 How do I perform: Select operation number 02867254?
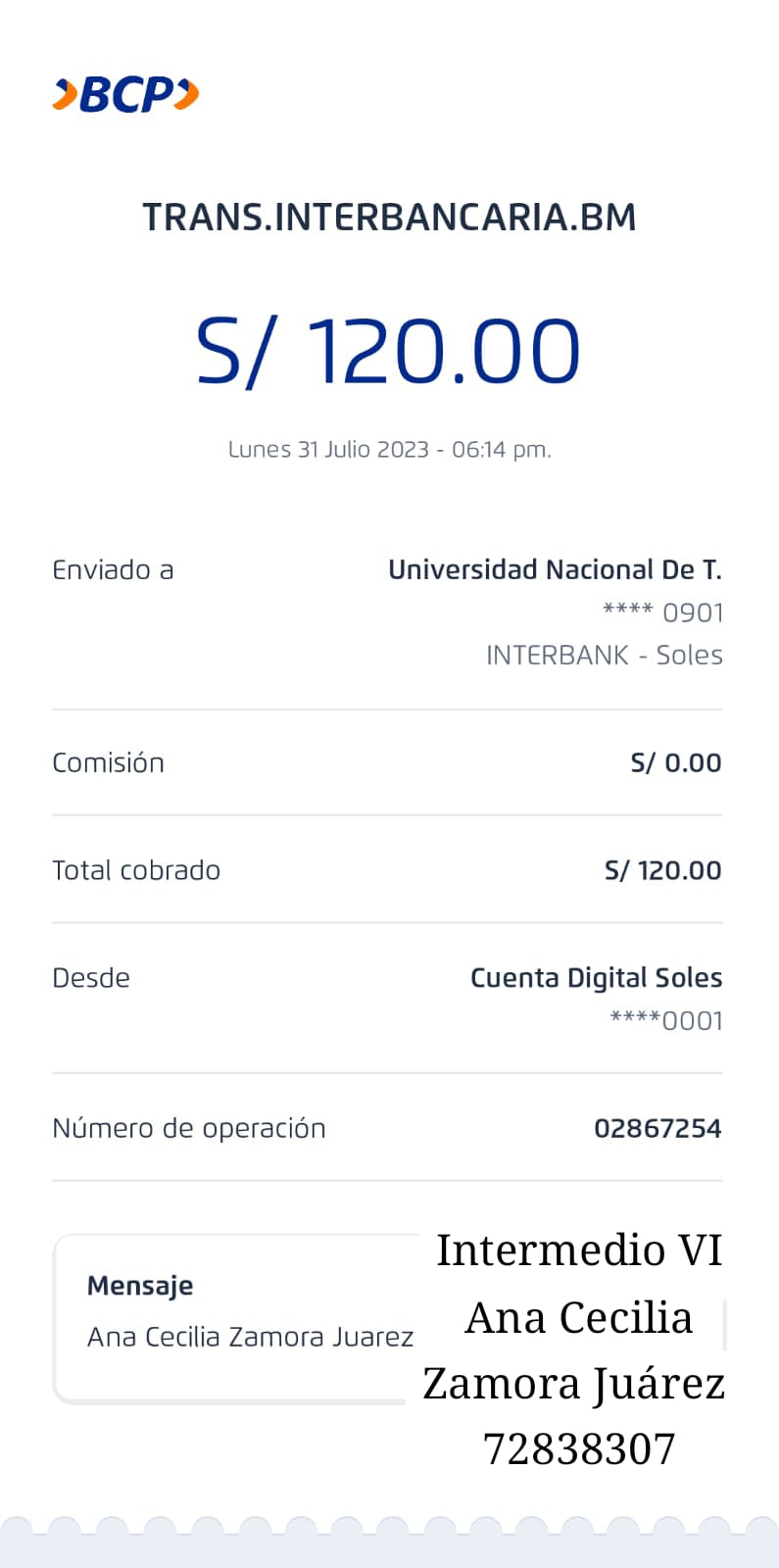coord(657,1128)
